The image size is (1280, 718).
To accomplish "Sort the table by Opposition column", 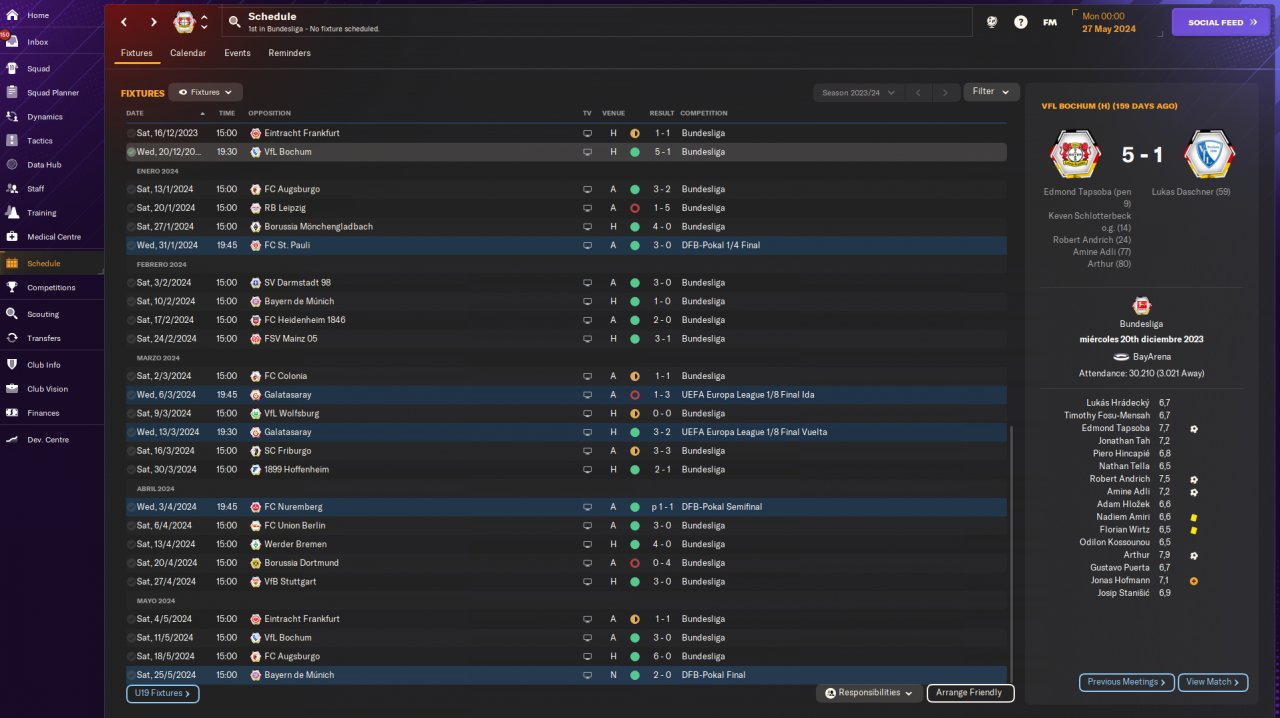I will click(x=270, y=113).
